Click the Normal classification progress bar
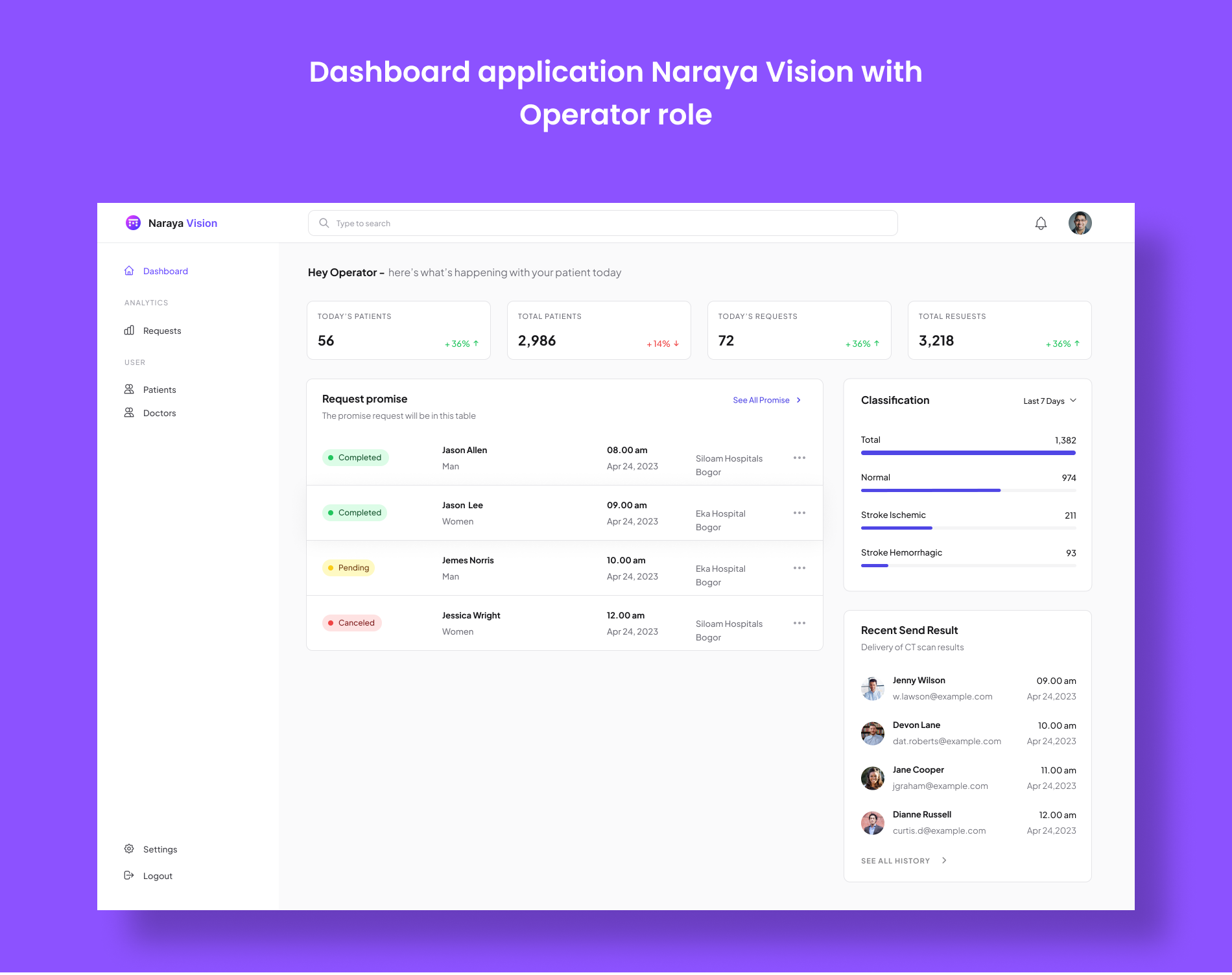1232x975 pixels. point(968,490)
